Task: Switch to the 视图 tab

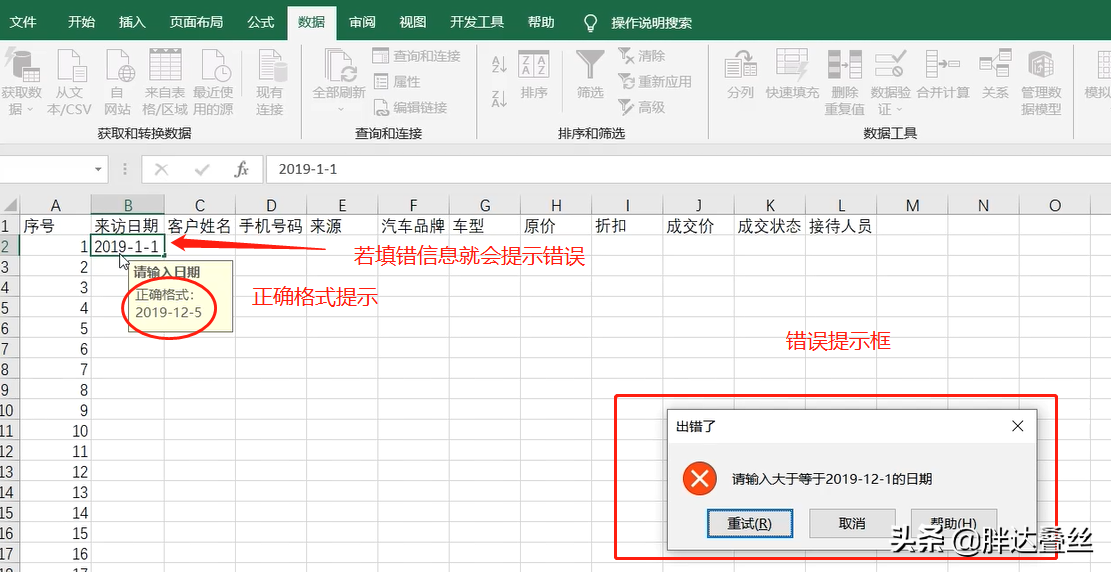Action: pos(413,22)
